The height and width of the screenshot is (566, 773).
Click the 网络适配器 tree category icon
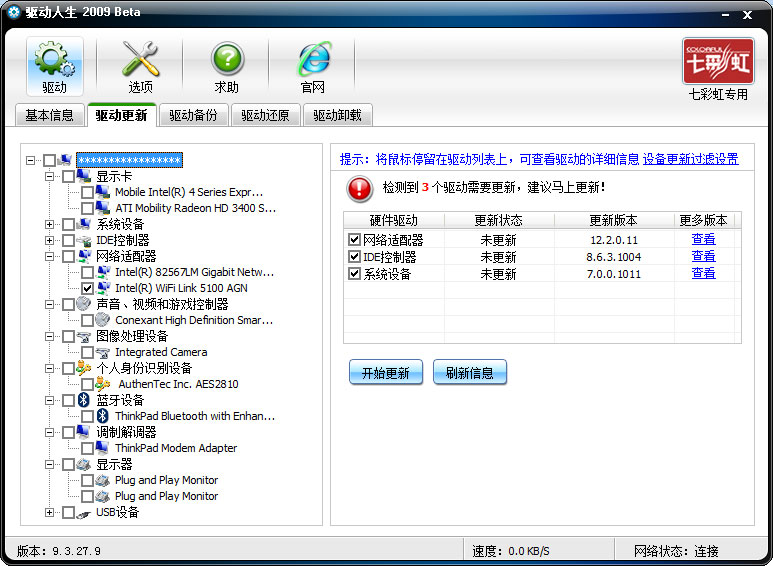pyautogui.click(x=84, y=256)
